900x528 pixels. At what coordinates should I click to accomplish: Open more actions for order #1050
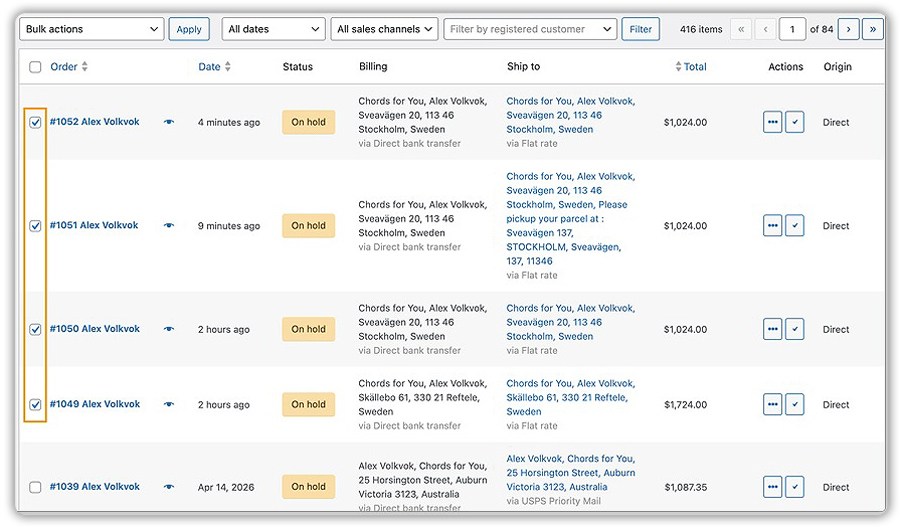[x=773, y=329]
